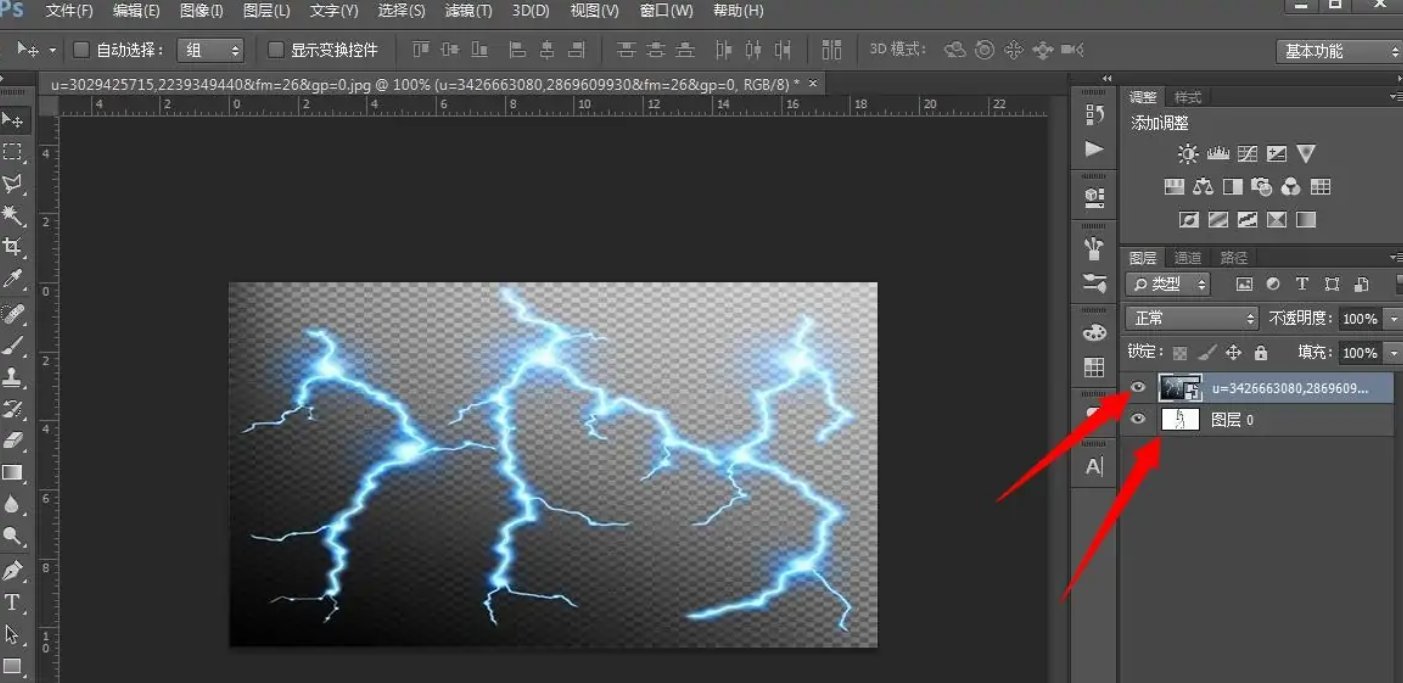Switch to the 样式 tab

1188,97
